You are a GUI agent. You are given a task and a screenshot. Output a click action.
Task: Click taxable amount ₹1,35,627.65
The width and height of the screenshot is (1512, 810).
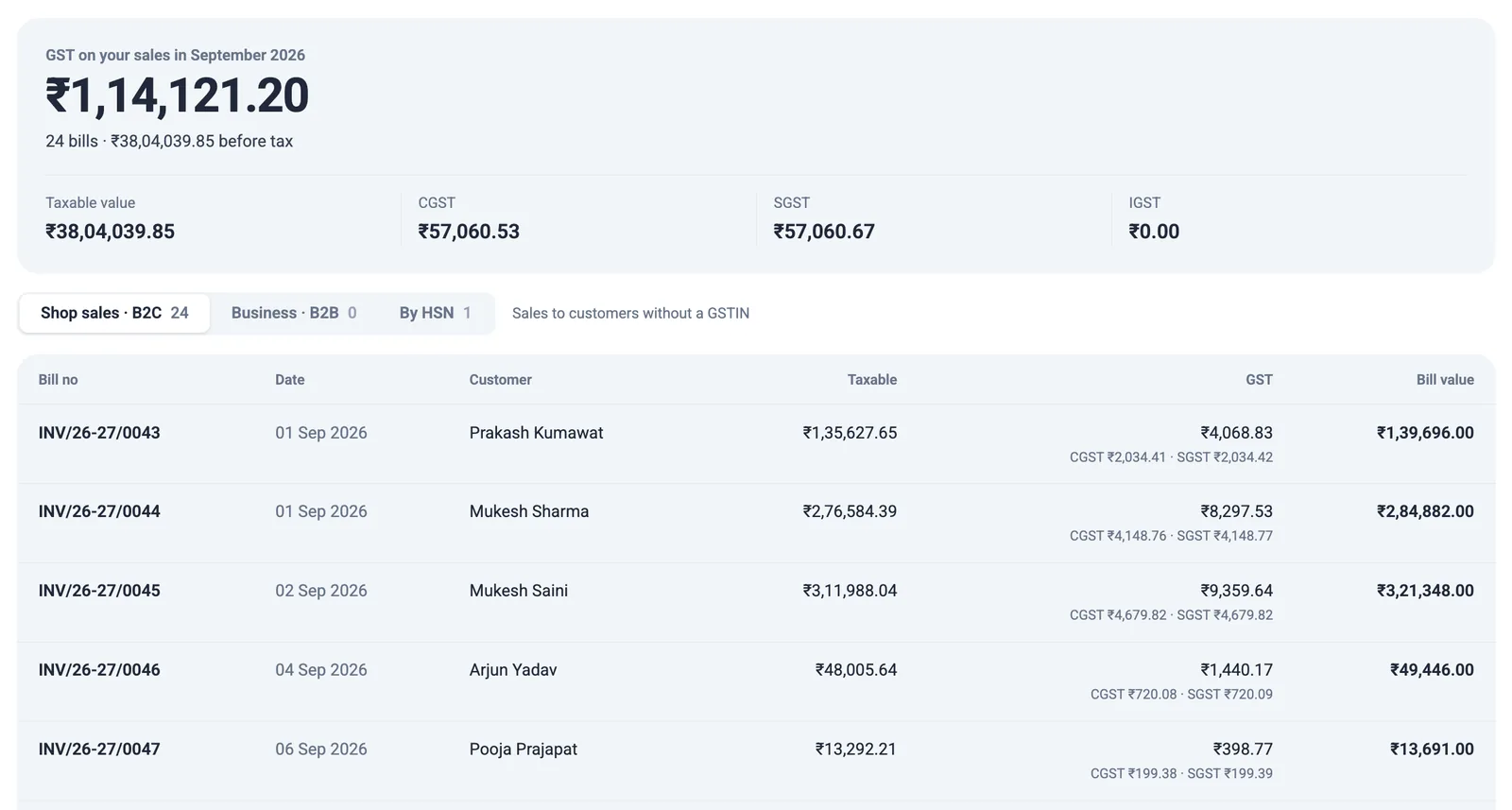coord(850,433)
